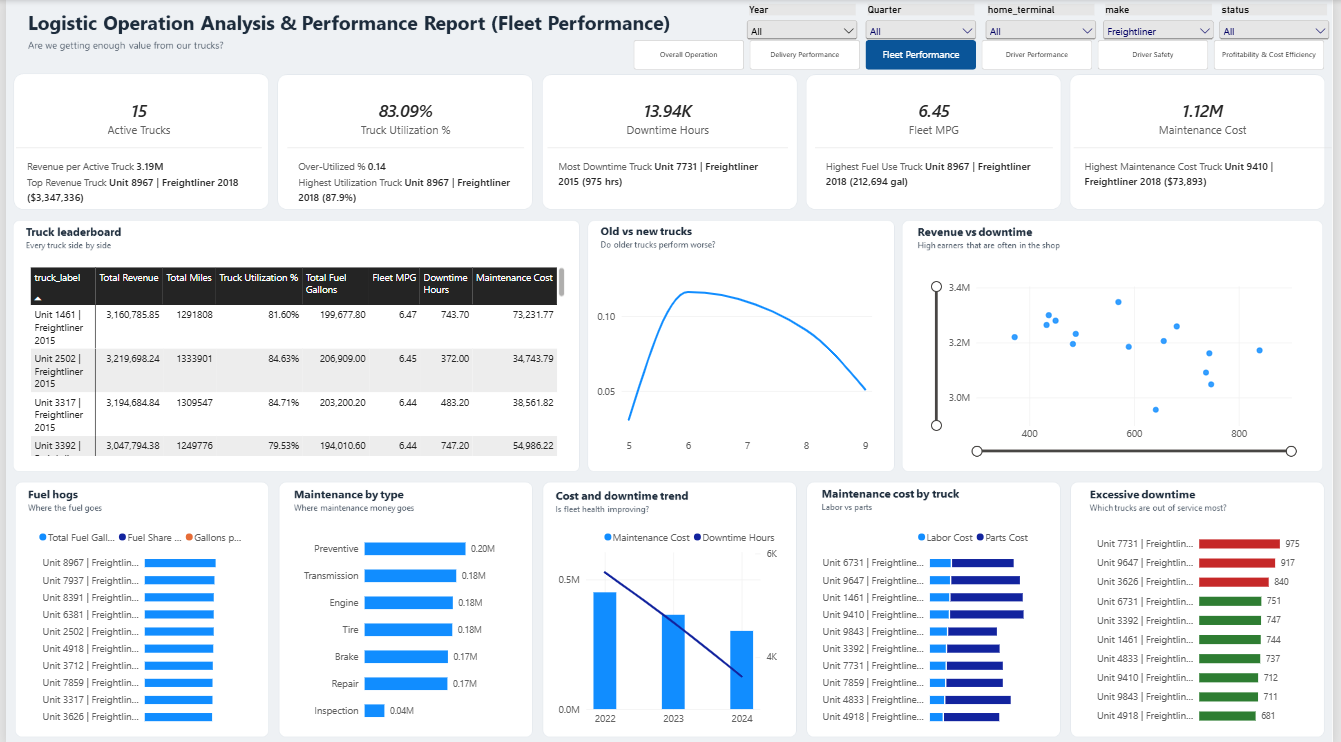1341x742 pixels.
Task: Click the Fuel Share legend marker in Fuel hogs
Action: [122, 537]
